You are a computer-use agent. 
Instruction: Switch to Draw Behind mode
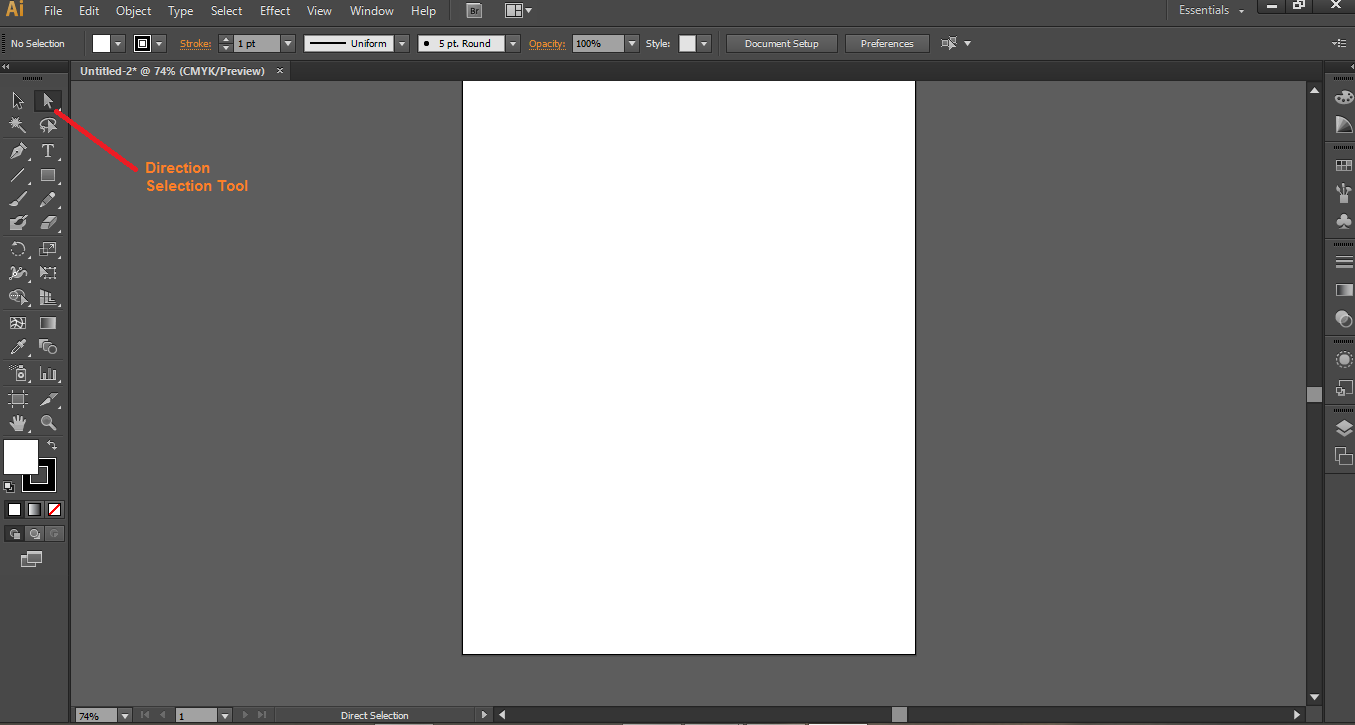(x=34, y=534)
